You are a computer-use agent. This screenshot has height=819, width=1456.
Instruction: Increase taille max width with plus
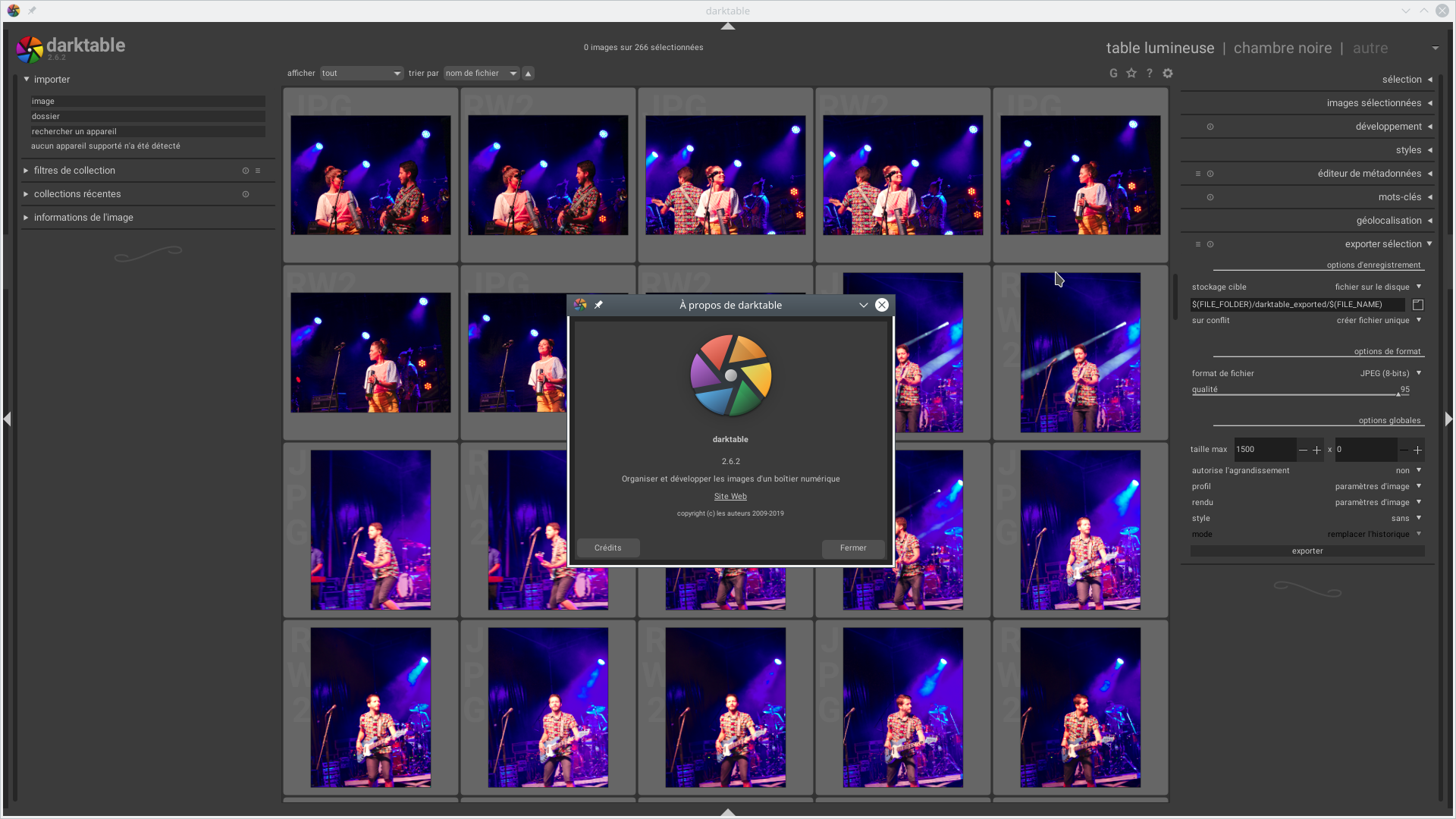(x=1317, y=450)
